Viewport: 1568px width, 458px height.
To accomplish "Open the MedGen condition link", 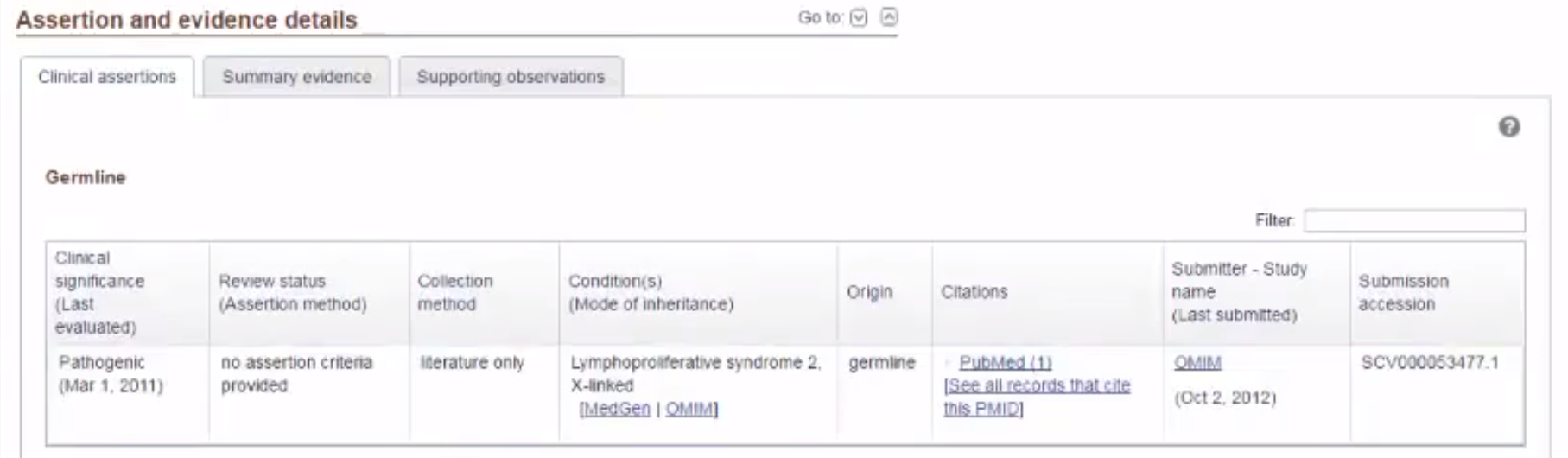I will pos(615,409).
